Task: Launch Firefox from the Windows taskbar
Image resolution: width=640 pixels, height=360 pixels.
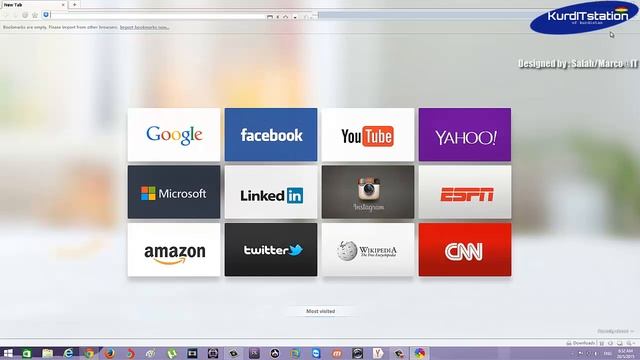Action: (109, 353)
